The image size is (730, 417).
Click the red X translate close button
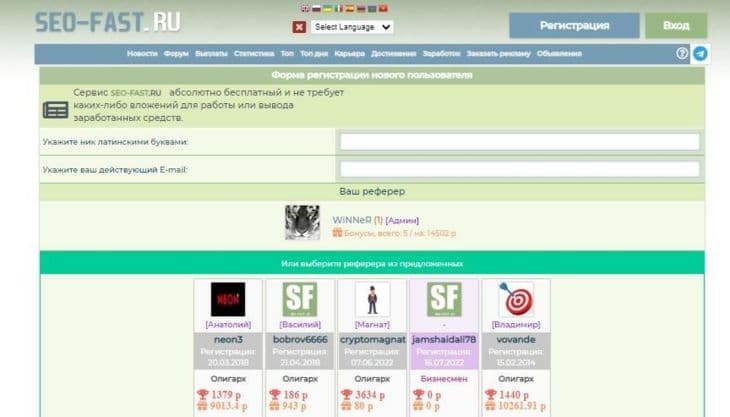pos(299,27)
